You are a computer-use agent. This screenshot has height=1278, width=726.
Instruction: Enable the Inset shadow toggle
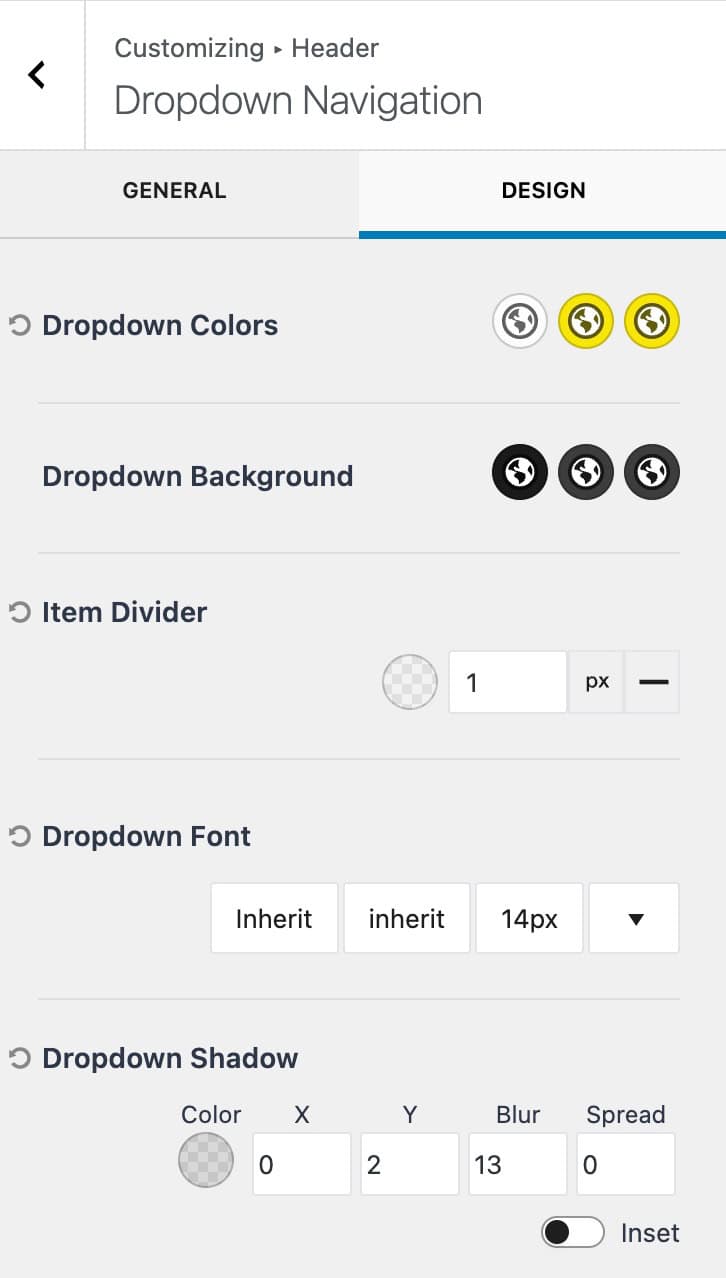[572, 1233]
